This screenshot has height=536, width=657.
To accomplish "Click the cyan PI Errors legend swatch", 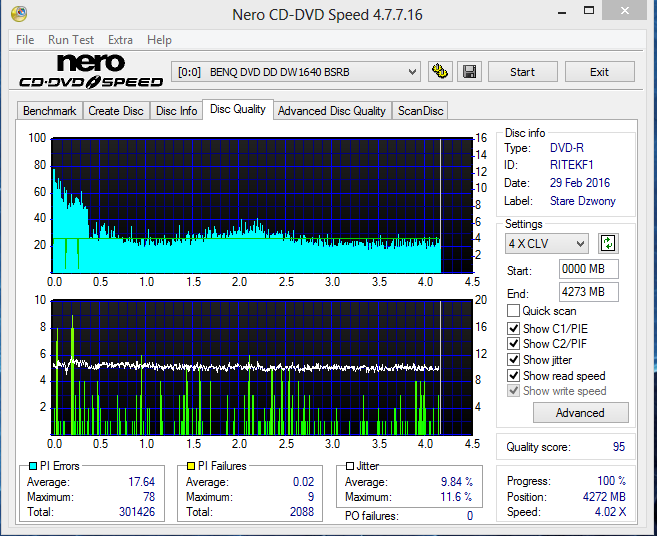I will [33, 466].
